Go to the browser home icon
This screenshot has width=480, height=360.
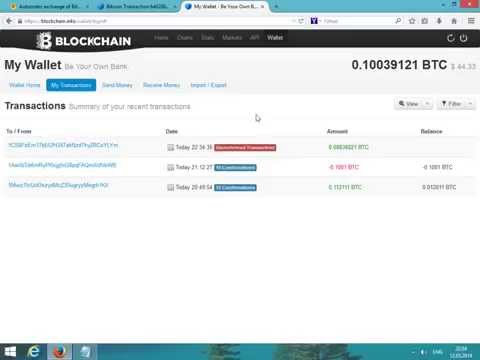click(x=454, y=21)
